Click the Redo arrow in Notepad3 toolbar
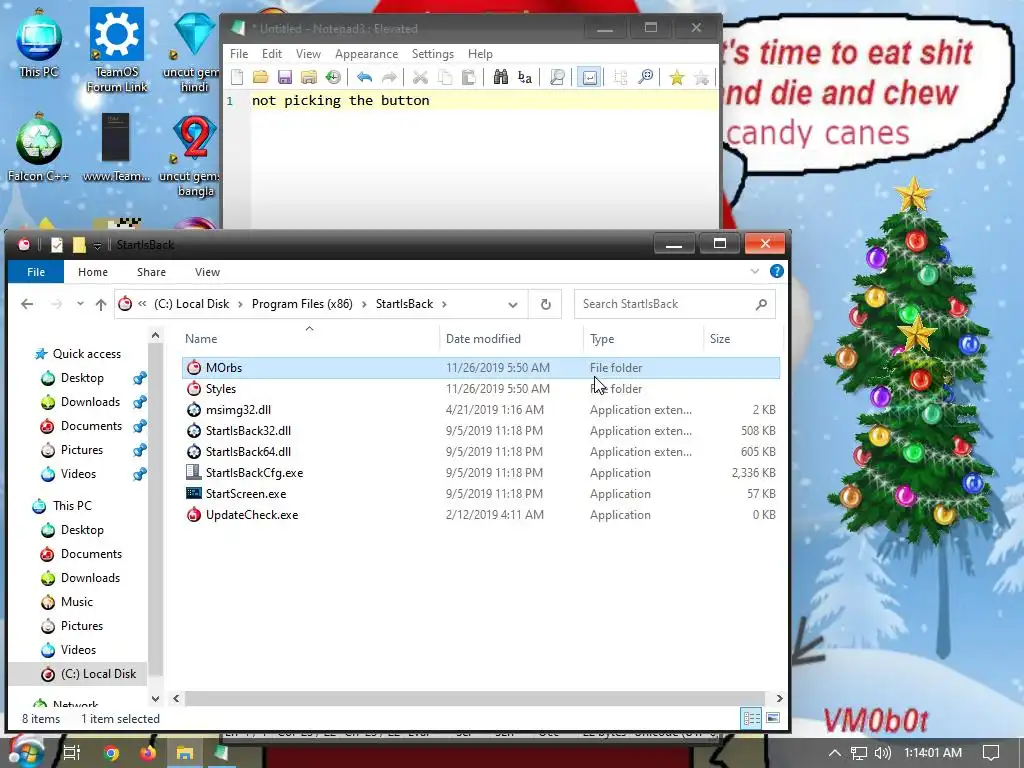 pos(389,77)
